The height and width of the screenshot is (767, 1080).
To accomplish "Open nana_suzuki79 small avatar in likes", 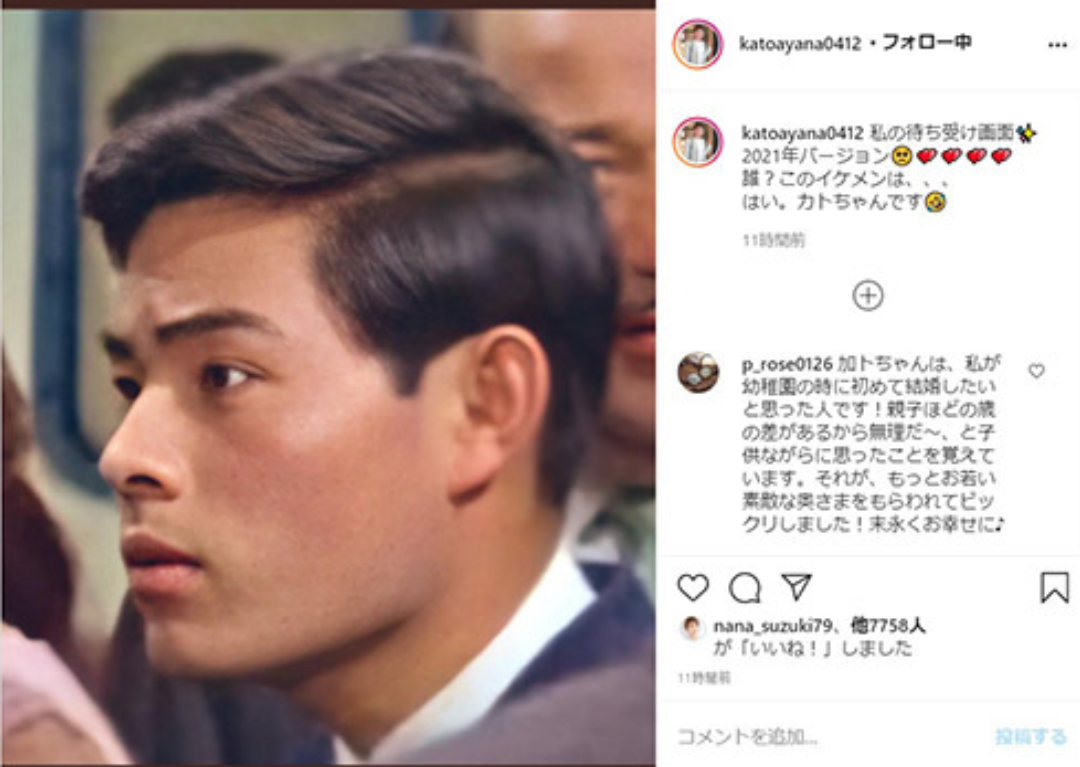I will (692, 627).
